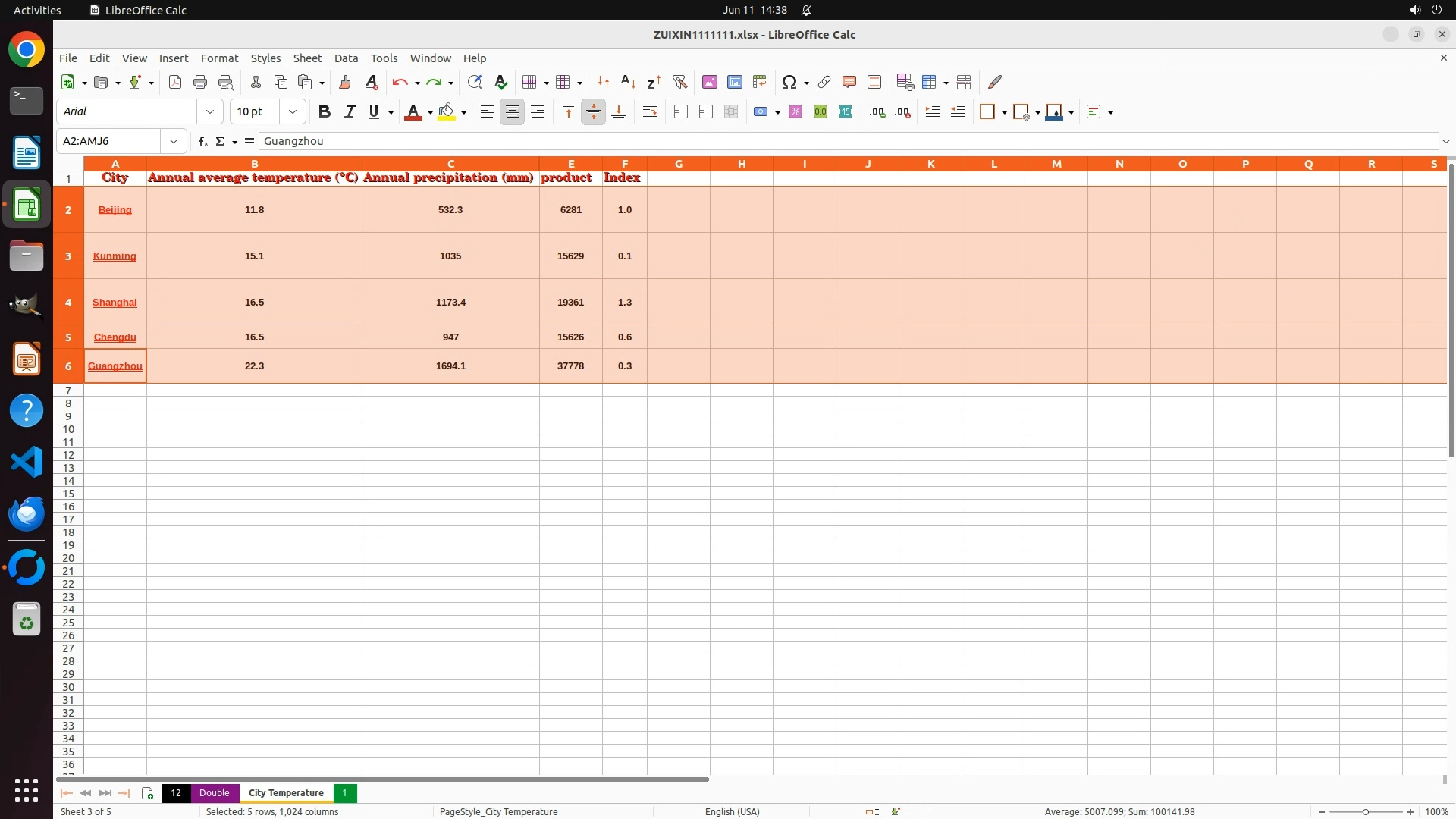Toggle Wrap Text button

coord(650,111)
